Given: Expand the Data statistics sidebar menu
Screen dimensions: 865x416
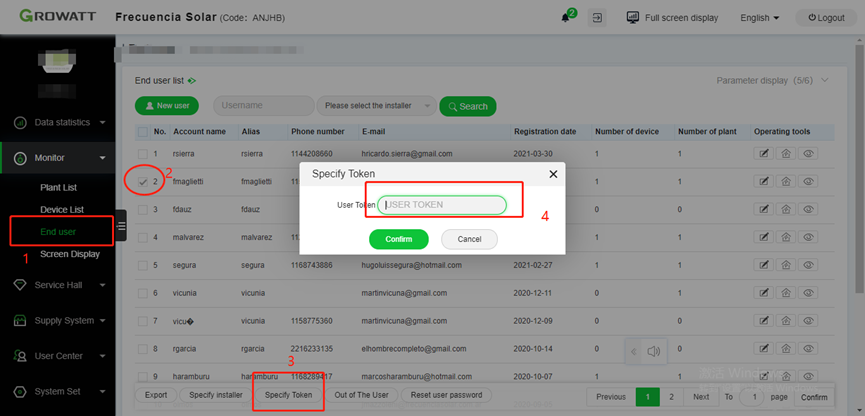Looking at the screenshot, I should tap(60, 123).
